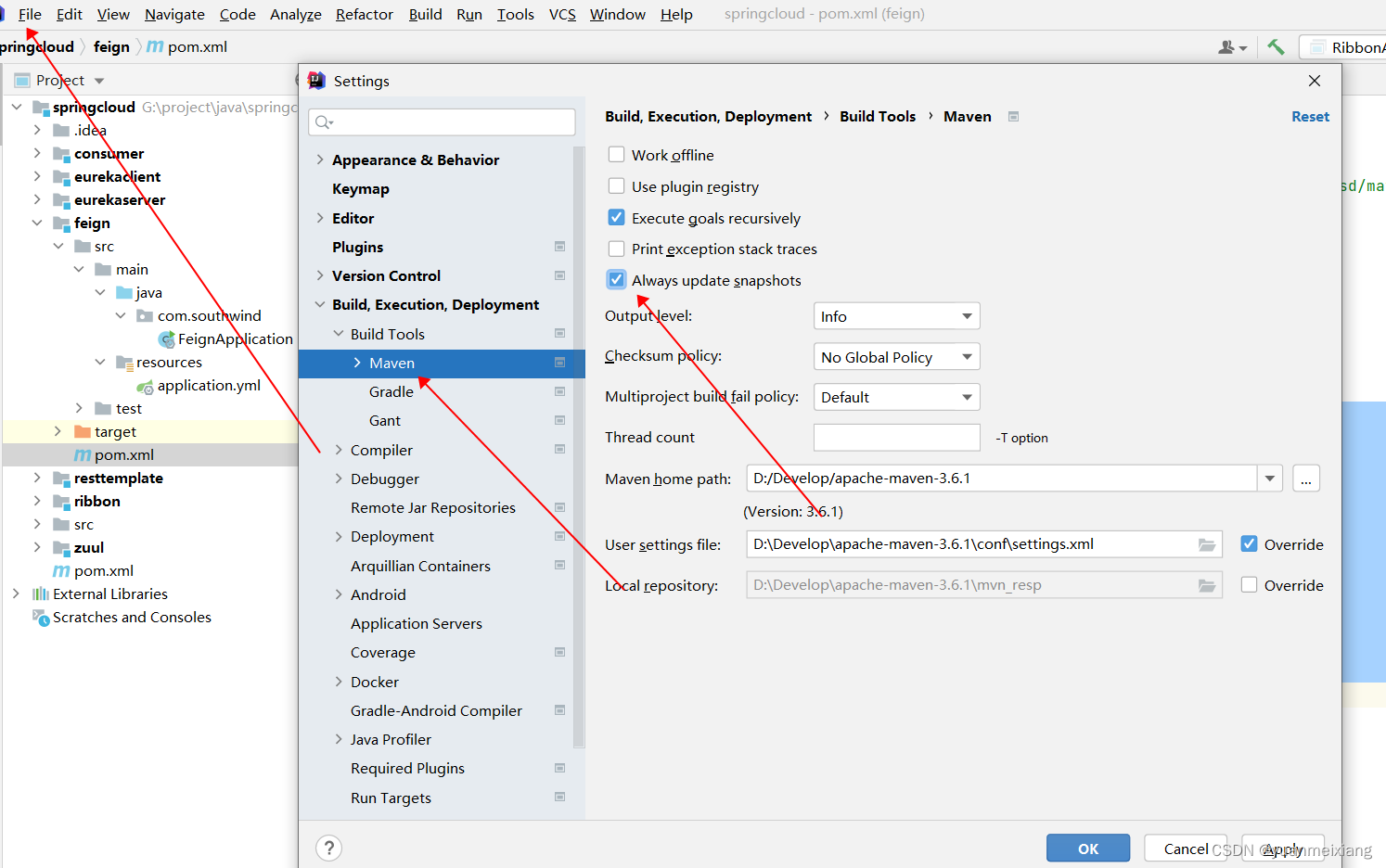1386x868 pixels.
Task: Click the resources folder icon
Action: point(124,363)
